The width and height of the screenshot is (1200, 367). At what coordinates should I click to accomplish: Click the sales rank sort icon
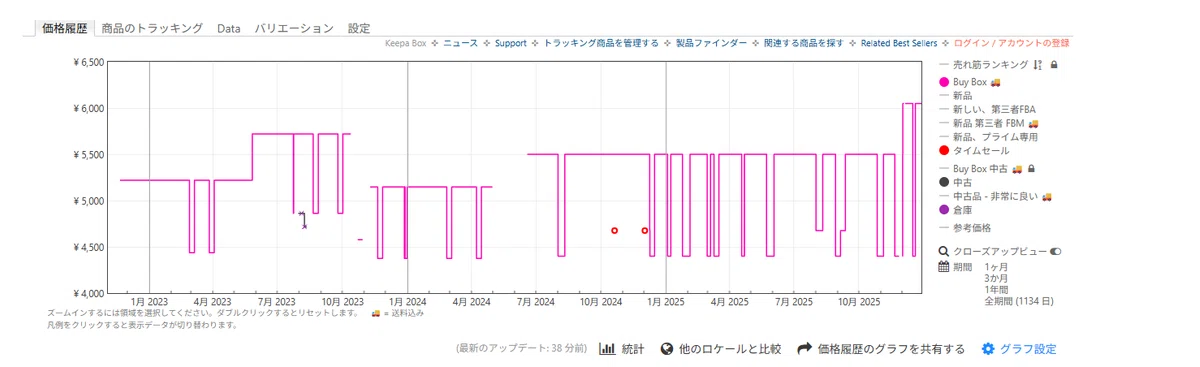click(x=1038, y=64)
